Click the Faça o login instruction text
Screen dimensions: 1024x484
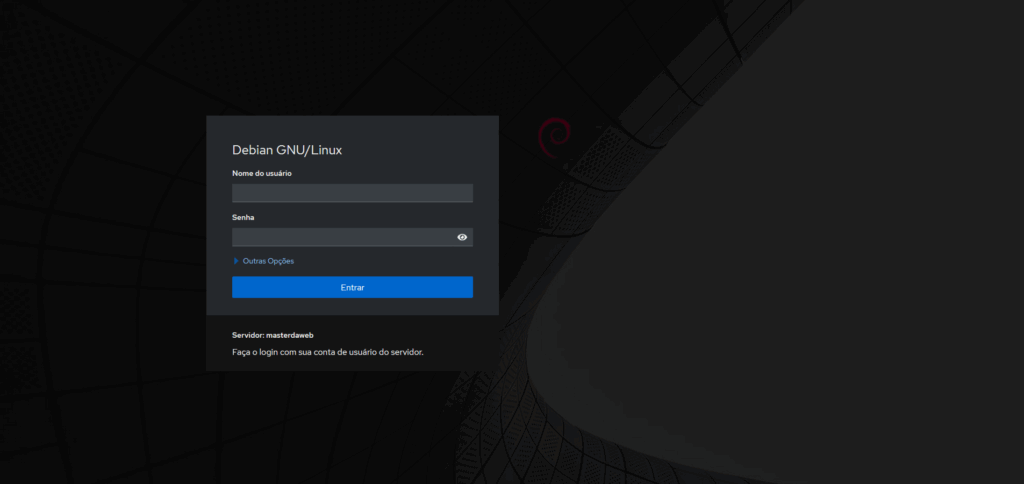point(328,352)
